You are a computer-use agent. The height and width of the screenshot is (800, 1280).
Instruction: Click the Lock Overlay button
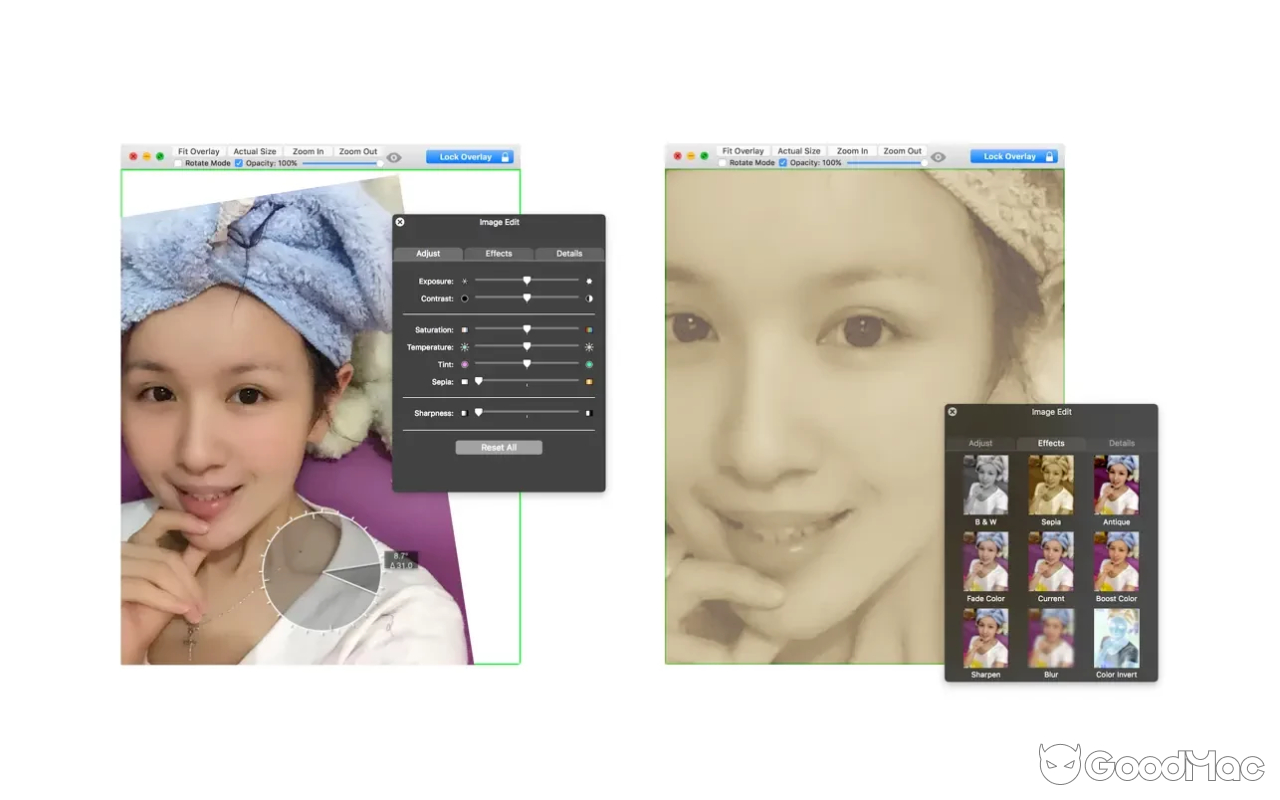click(470, 156)
